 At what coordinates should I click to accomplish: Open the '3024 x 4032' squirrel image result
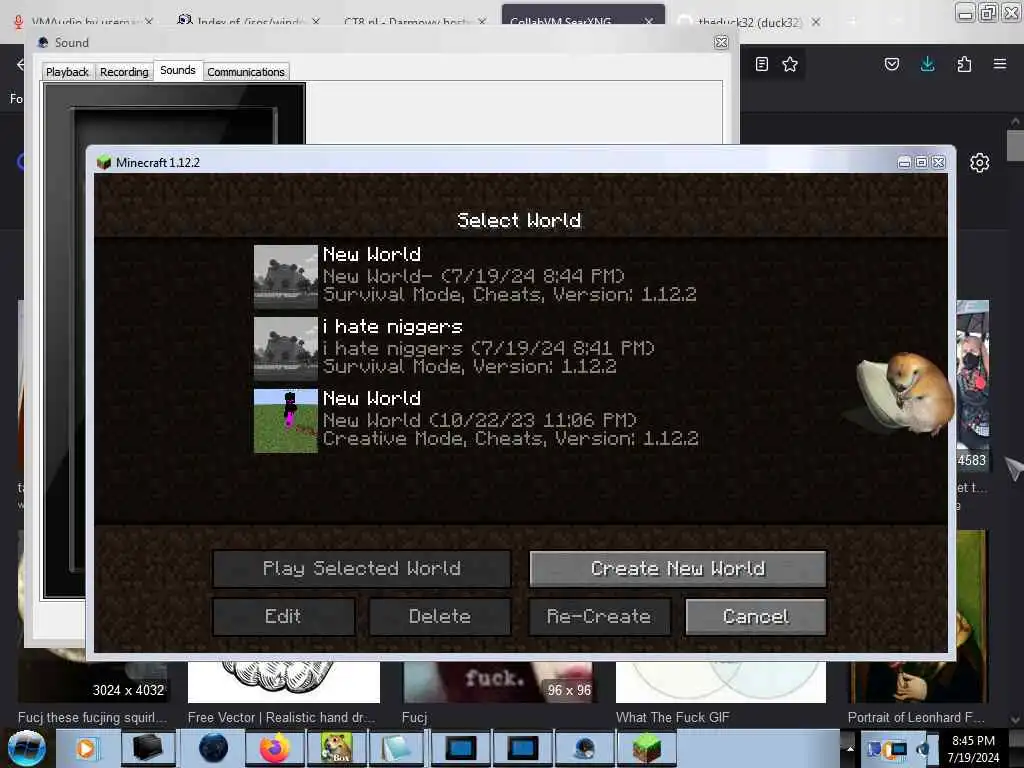[x=93, y=682]
